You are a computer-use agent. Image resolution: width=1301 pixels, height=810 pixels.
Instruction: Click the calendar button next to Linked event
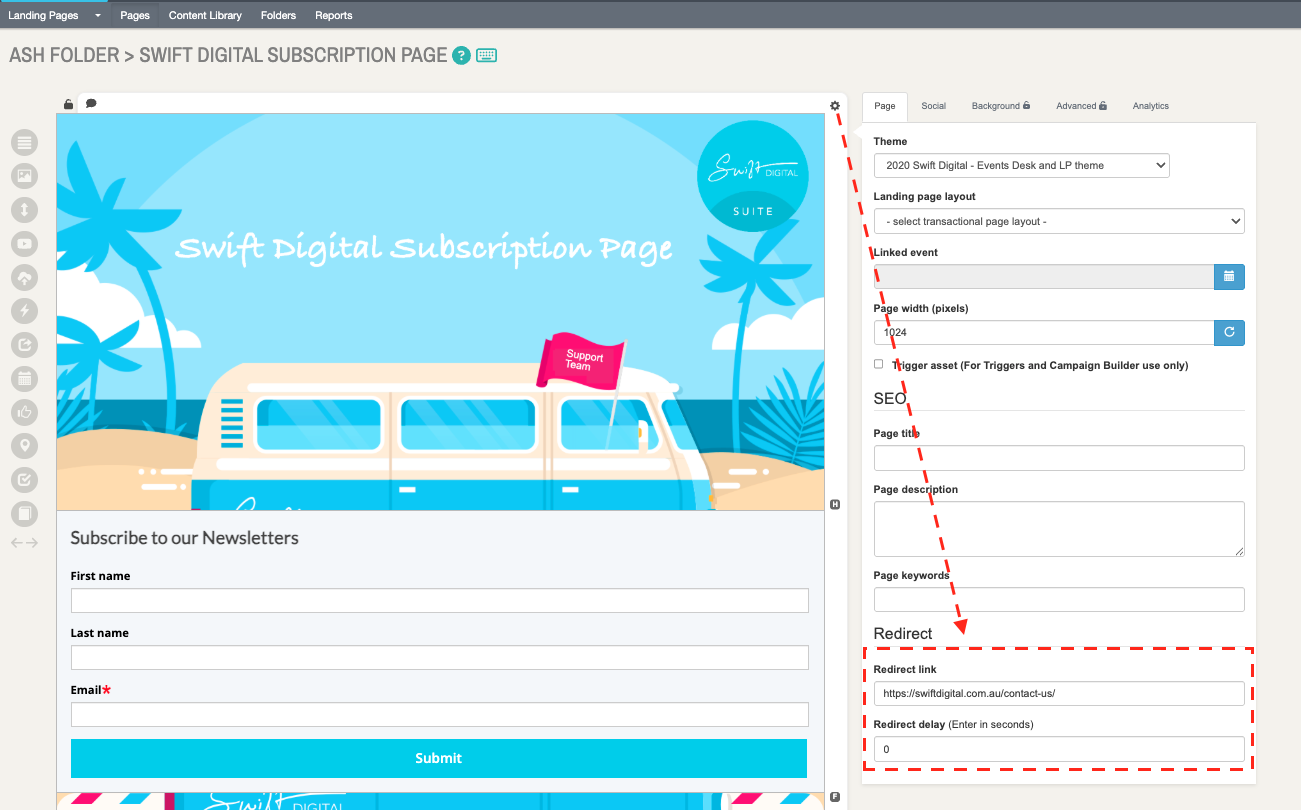(x=1230, y=277)
